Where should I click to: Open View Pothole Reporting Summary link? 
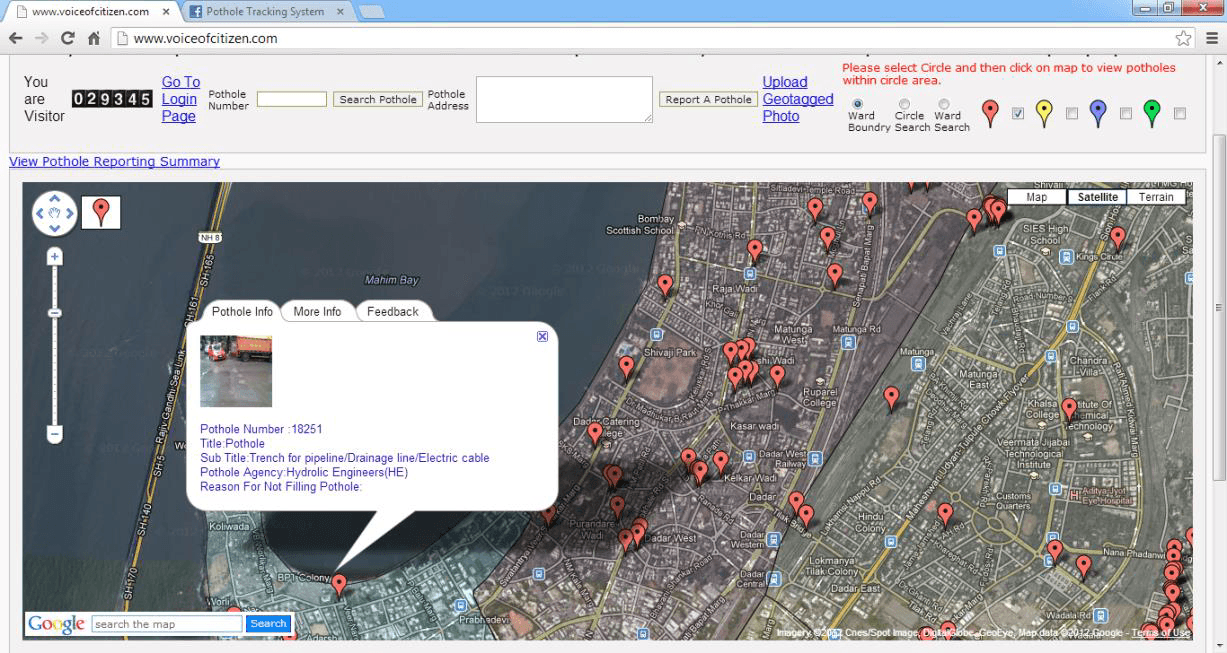(x=114, y=161)
